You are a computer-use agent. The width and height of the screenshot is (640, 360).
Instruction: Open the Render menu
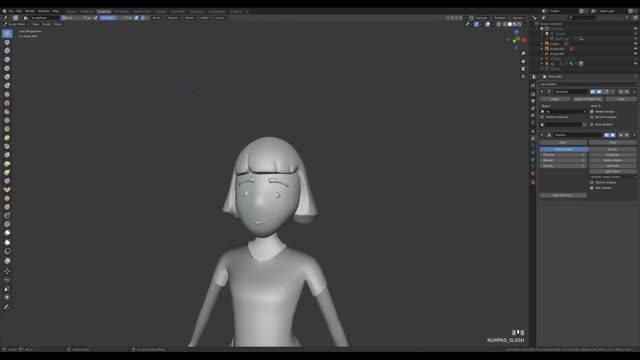[30, 11]
